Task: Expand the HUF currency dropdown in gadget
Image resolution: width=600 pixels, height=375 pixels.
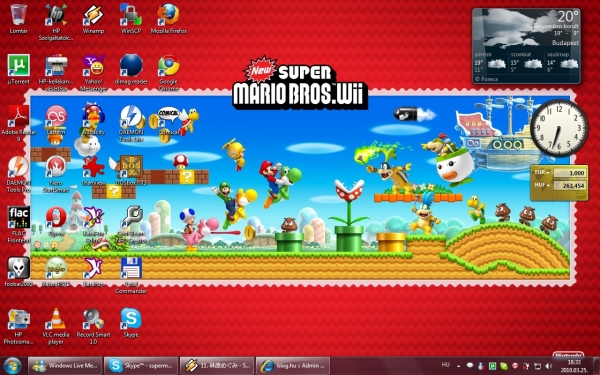Action: [541, 186]
